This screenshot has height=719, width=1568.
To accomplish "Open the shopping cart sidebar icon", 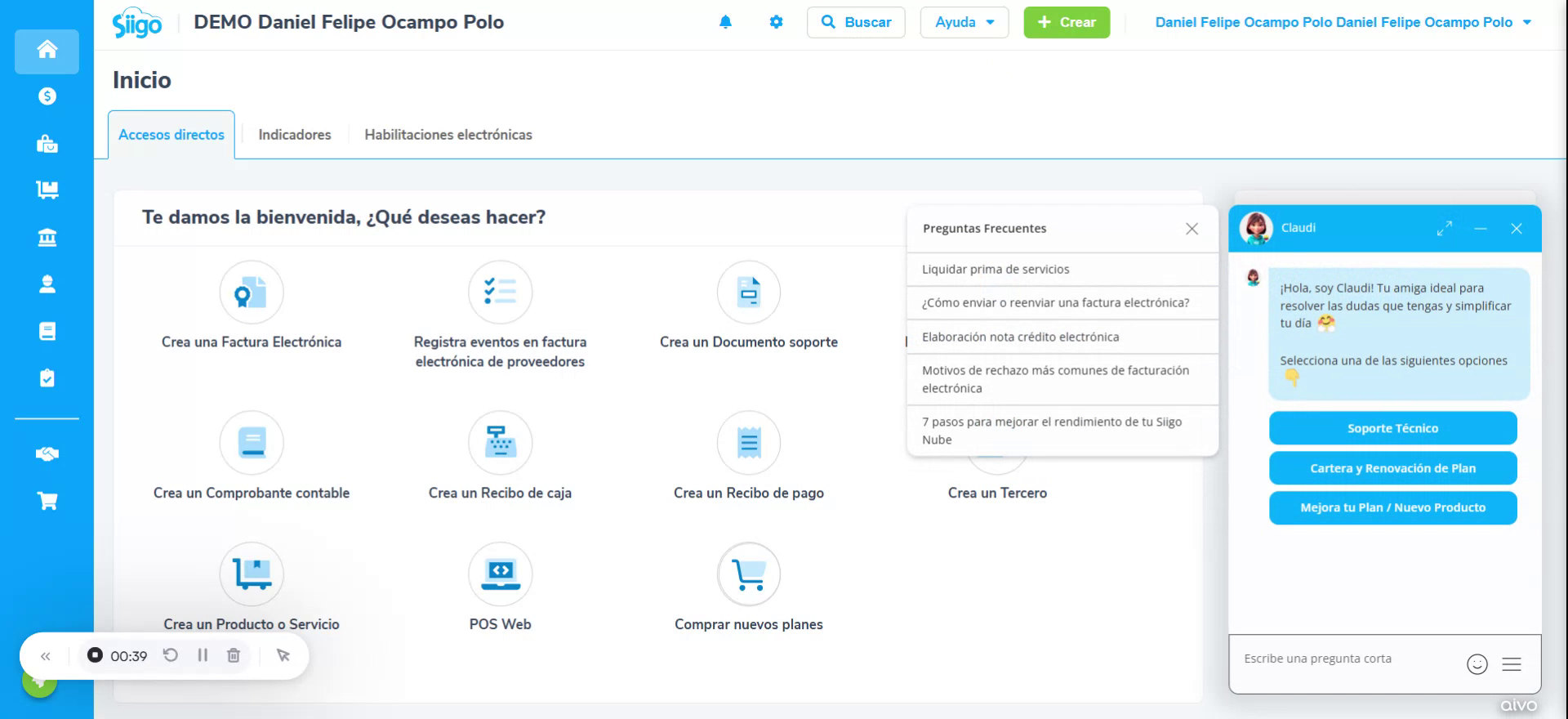I will coord(47,501).
